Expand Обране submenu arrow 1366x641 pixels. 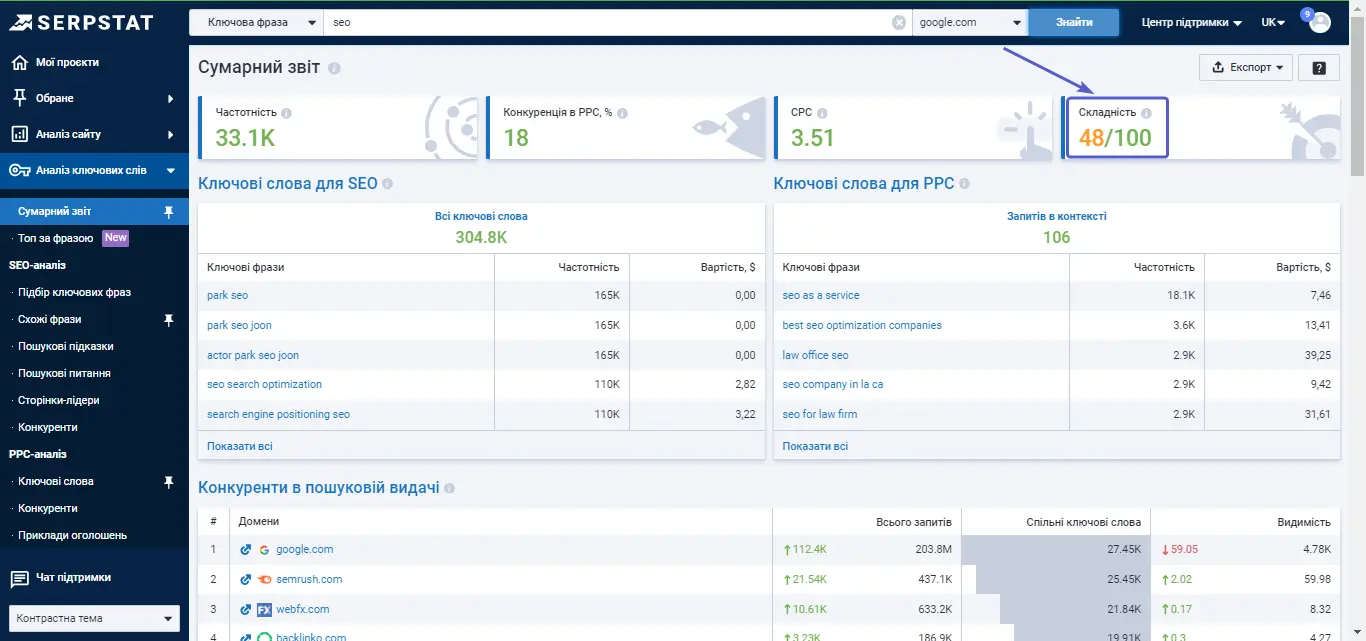pyautogui.click(x=171, y=98)
